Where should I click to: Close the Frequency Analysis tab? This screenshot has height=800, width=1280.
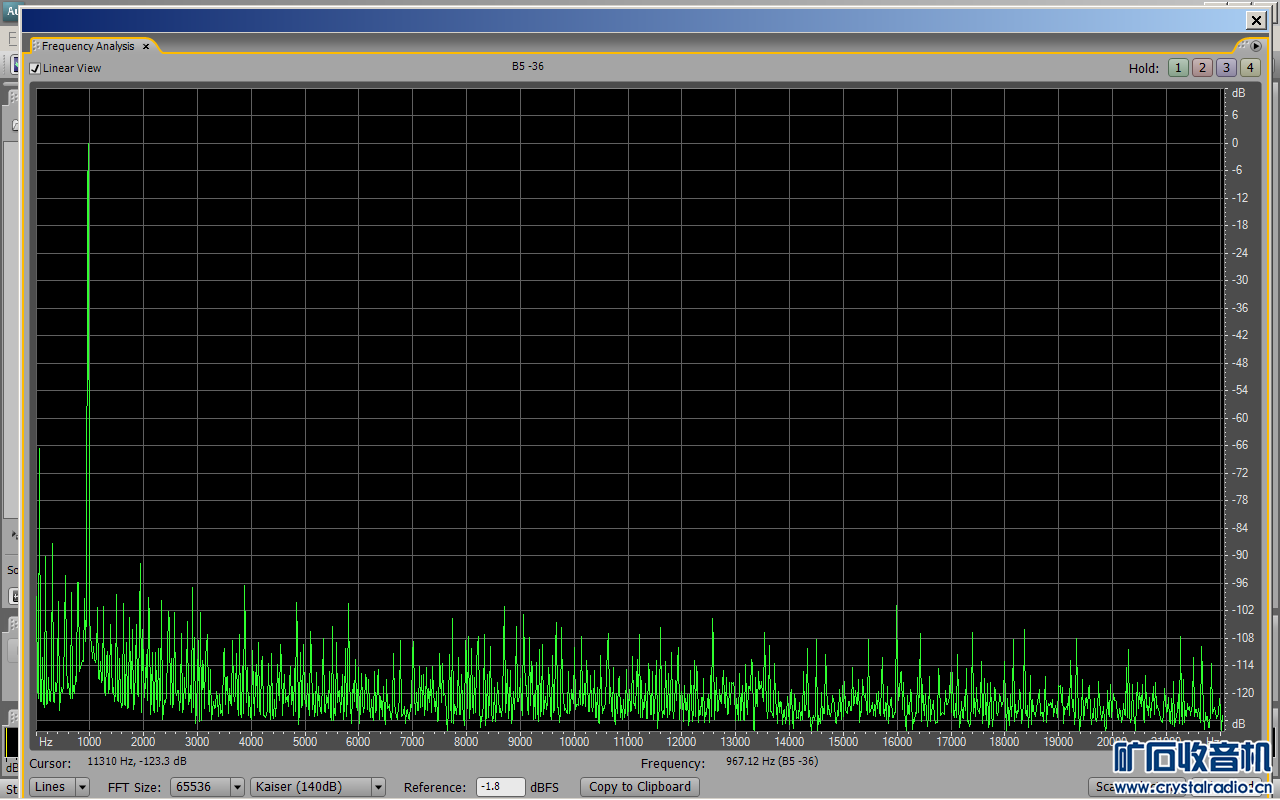click(x=146, y=46)
